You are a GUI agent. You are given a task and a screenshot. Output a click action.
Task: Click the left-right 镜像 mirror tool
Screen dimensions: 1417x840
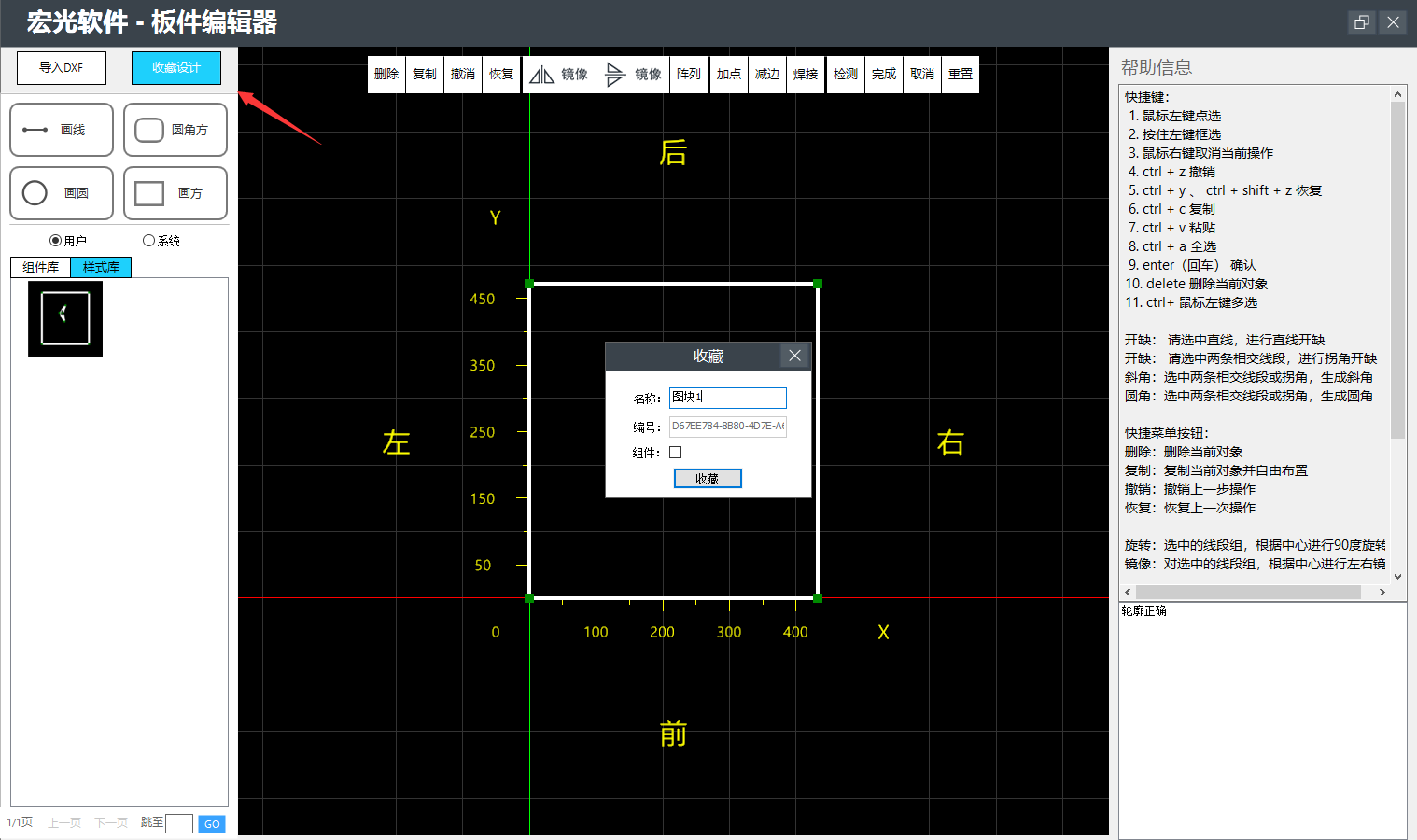tap(558, 75)
